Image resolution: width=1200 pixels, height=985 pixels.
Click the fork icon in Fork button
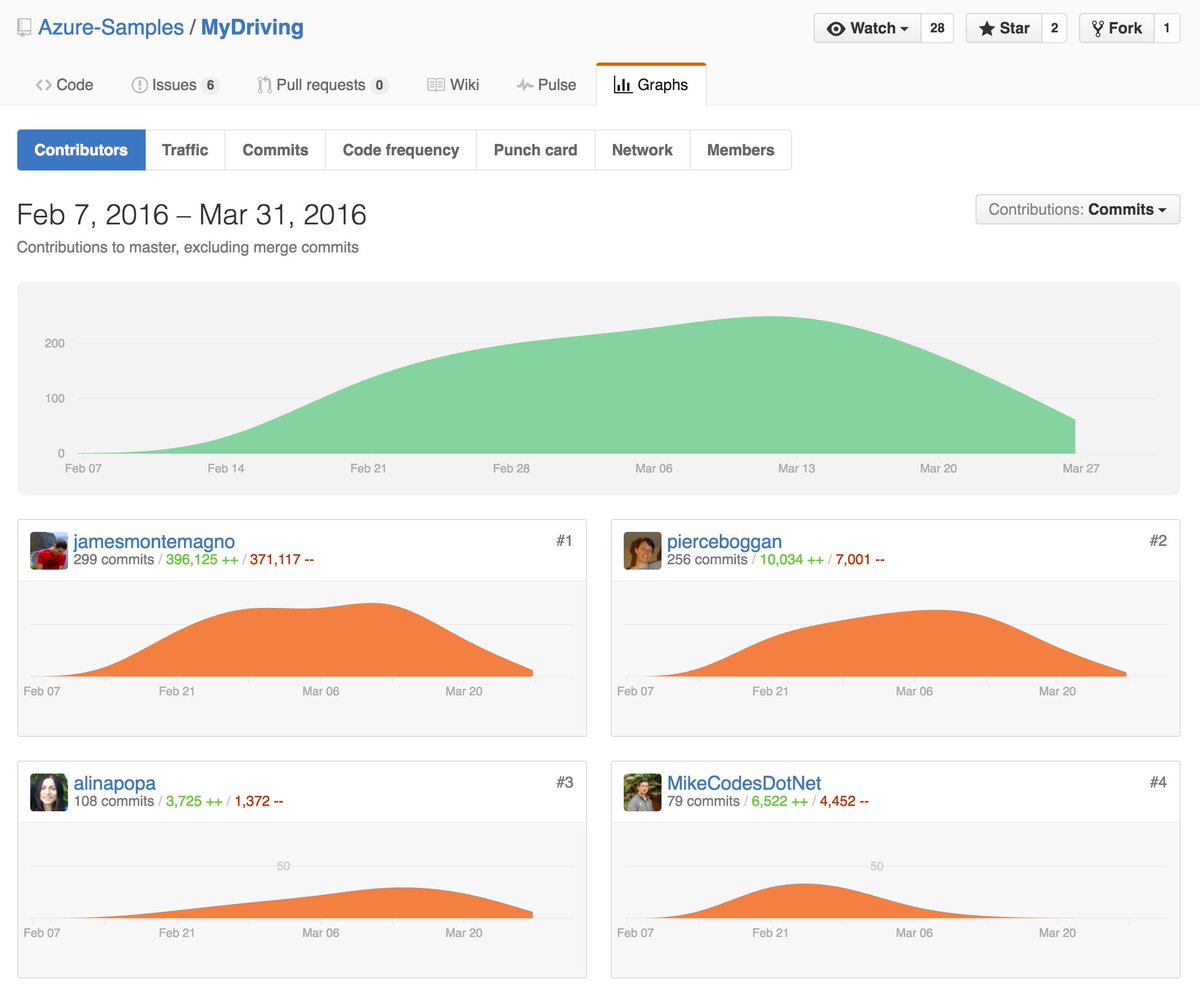coord(1097,28)
